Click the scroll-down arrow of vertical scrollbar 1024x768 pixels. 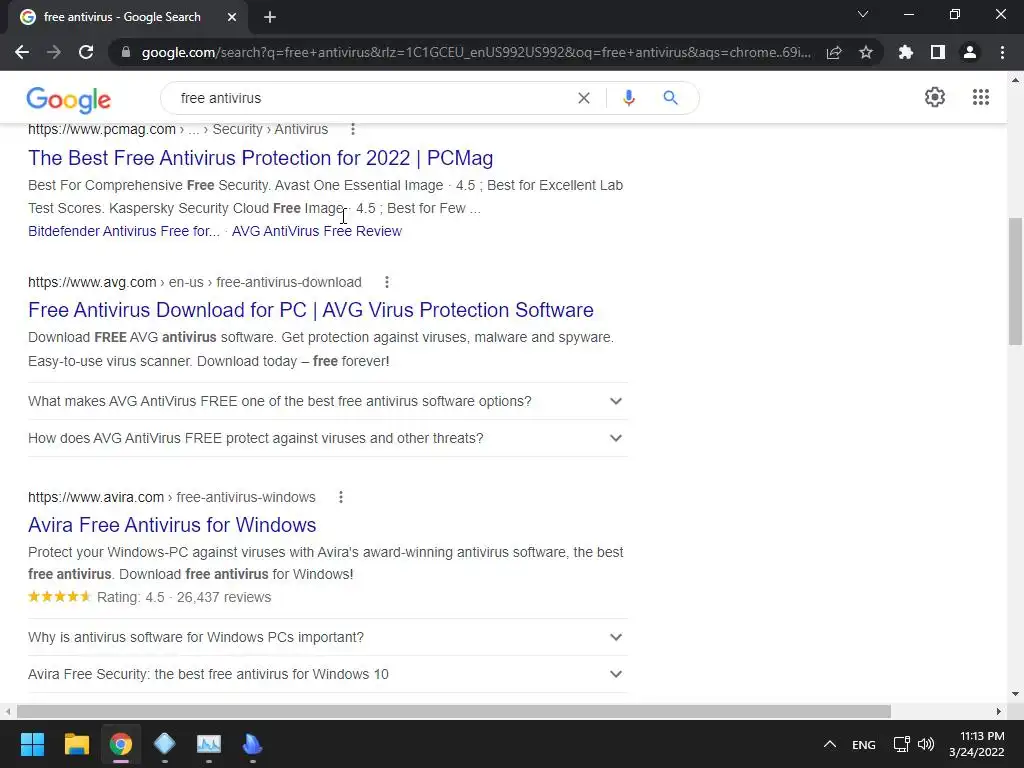click(1016, 694)
